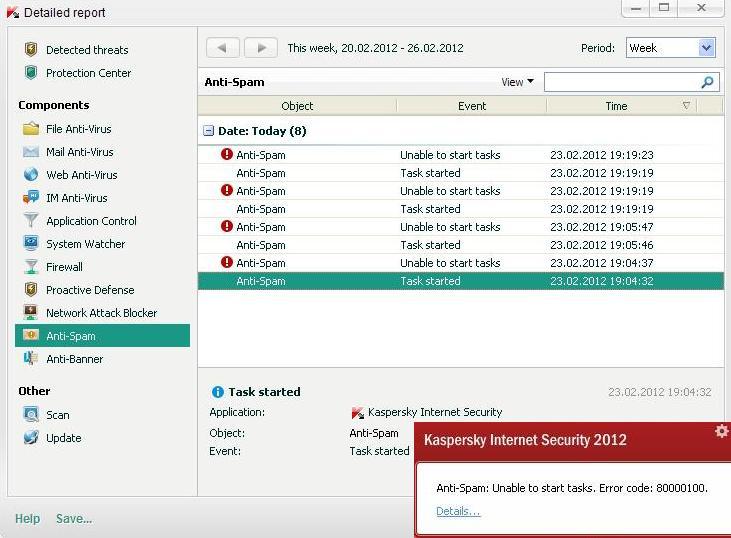
Task: Click the Update globe icon
Action: click(x=31, y=437)
